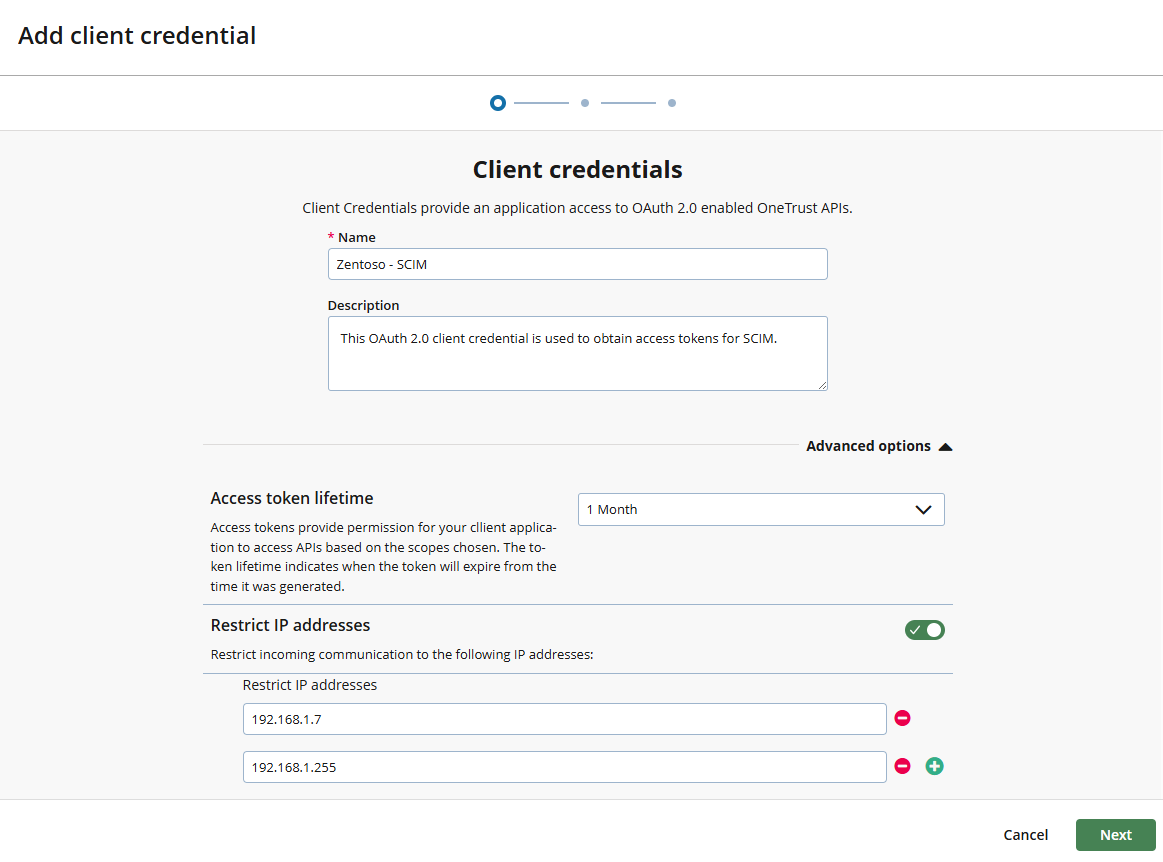Disable the Restrict IP addresses toggle
1163x862 pixels.
[x=924, y=630]
